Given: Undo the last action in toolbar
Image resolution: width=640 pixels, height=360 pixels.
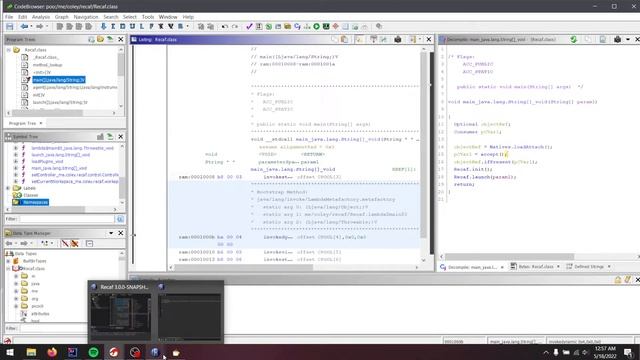Looking at the screenshot, I should 224,27.
